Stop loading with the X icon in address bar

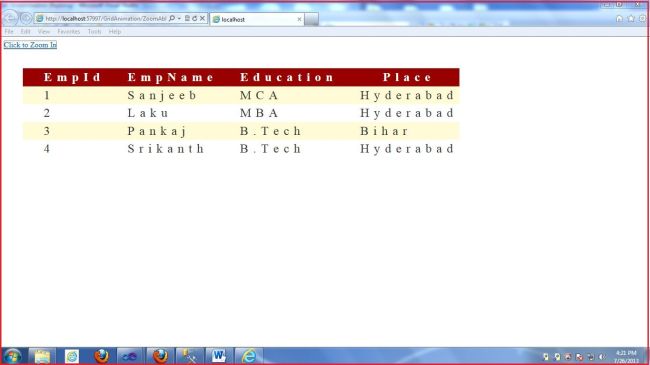(x=202, y=18)
